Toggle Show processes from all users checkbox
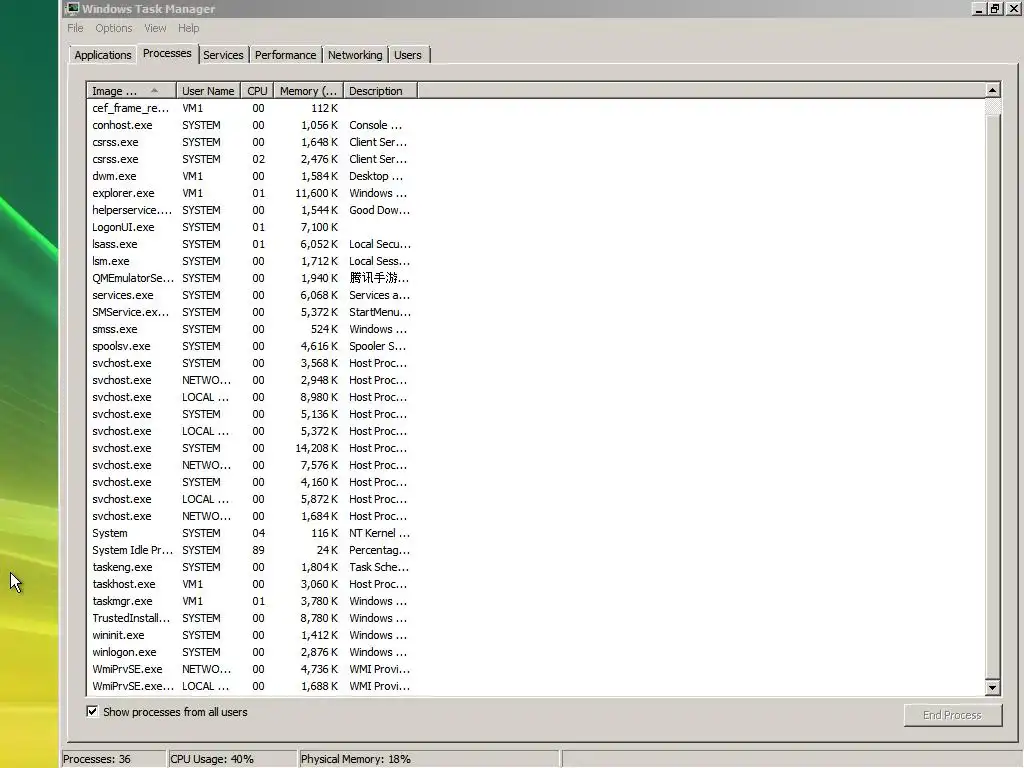This screenshot has width=1024, height=768. click(x=92, y=712)
